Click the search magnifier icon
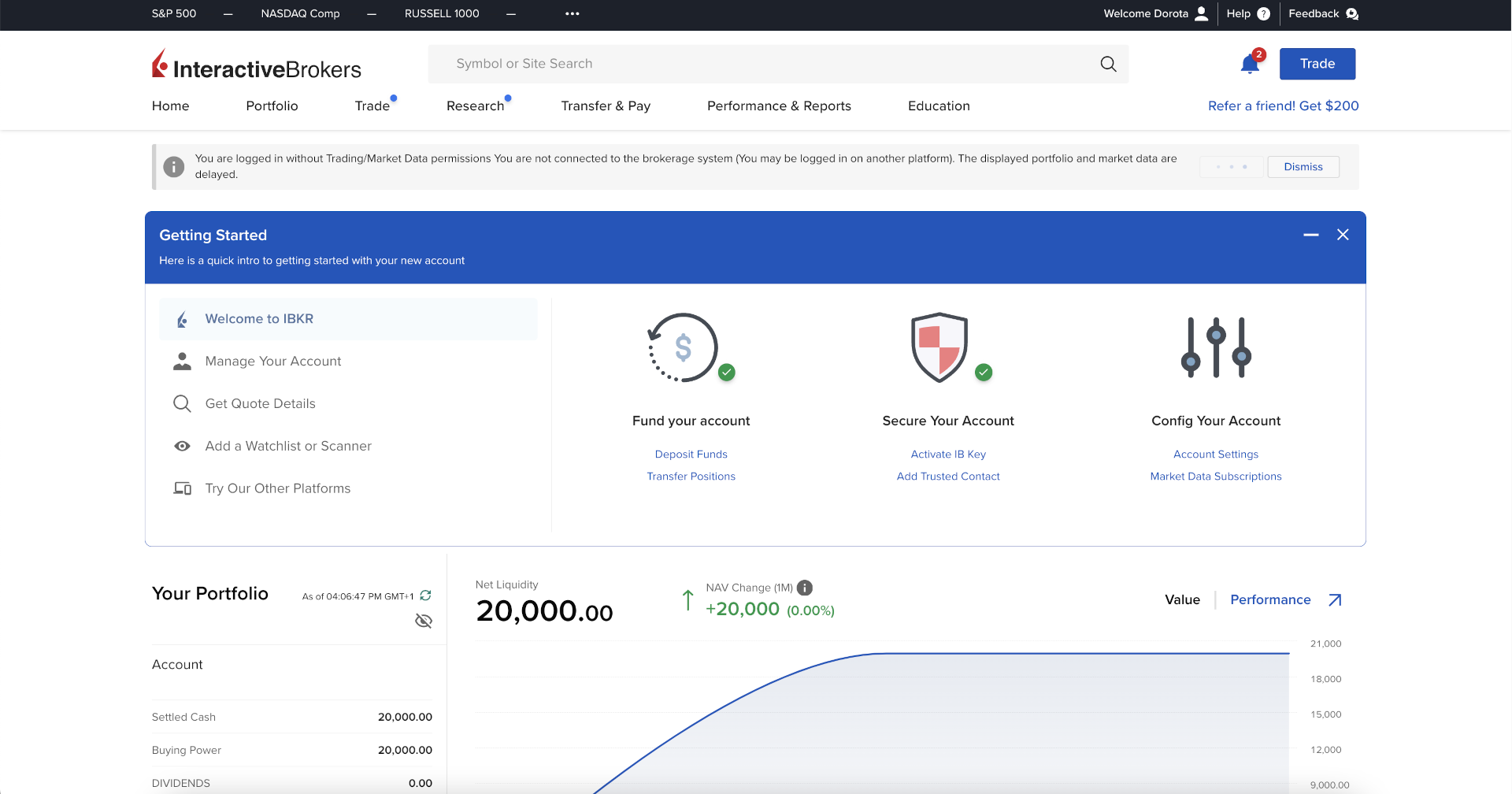The width and height of the screenshot is (1512, 794). click(x=1108, y=64)
